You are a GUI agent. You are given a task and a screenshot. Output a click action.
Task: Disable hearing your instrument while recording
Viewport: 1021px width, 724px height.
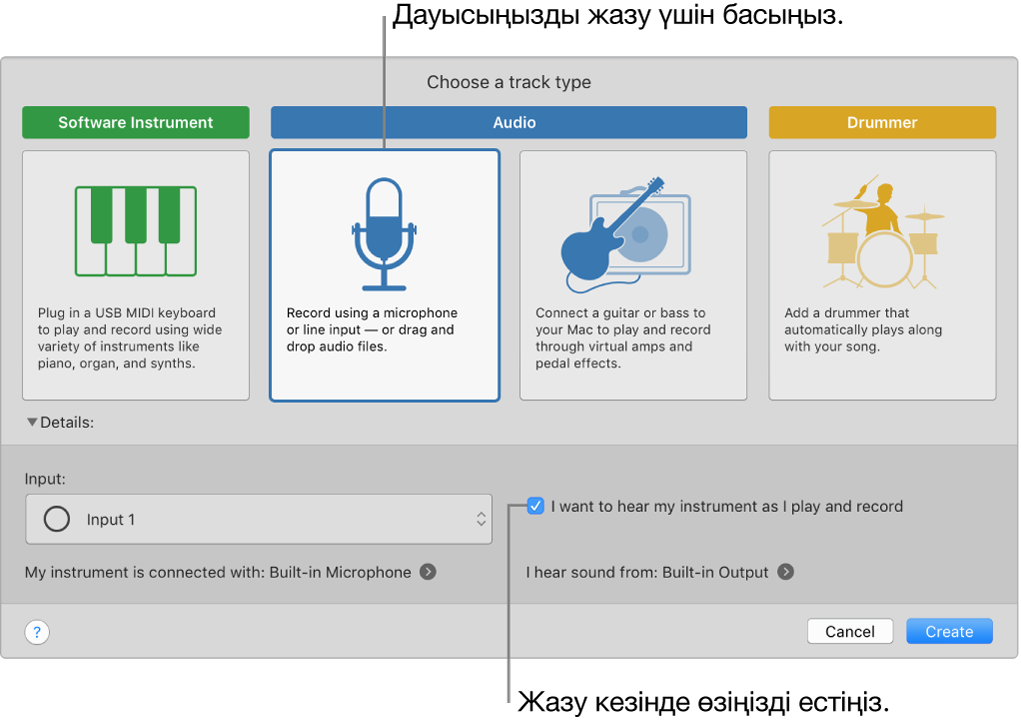coord(536,506)
